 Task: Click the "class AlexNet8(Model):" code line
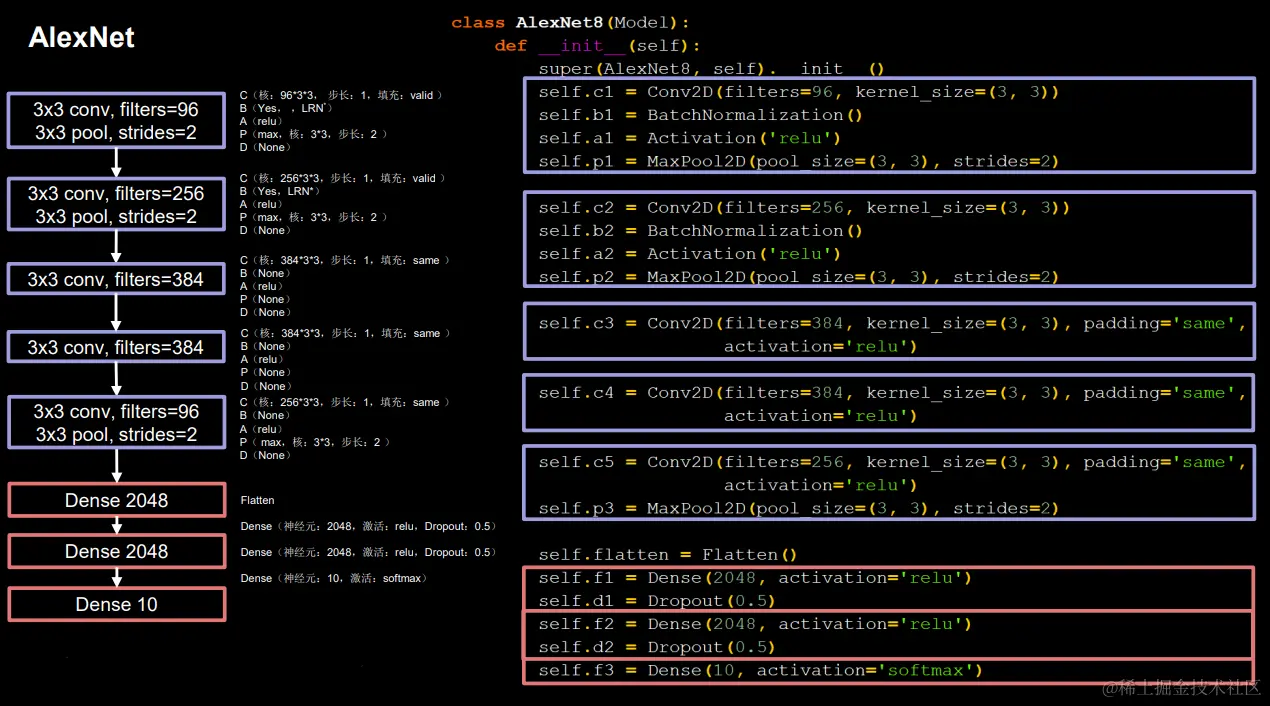tap(571, 22)
